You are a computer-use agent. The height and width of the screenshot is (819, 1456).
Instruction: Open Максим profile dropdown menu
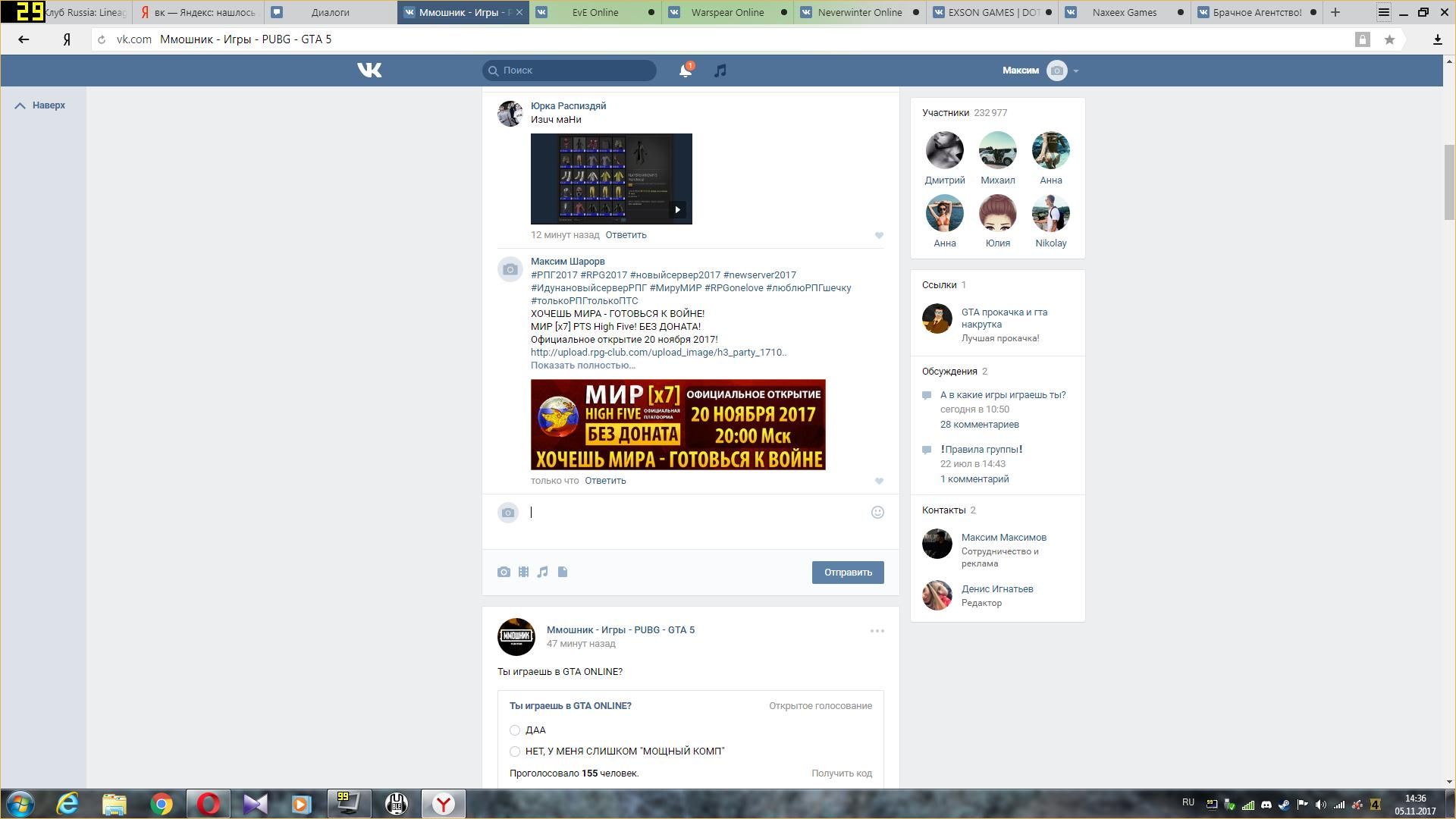(1075, 71)
